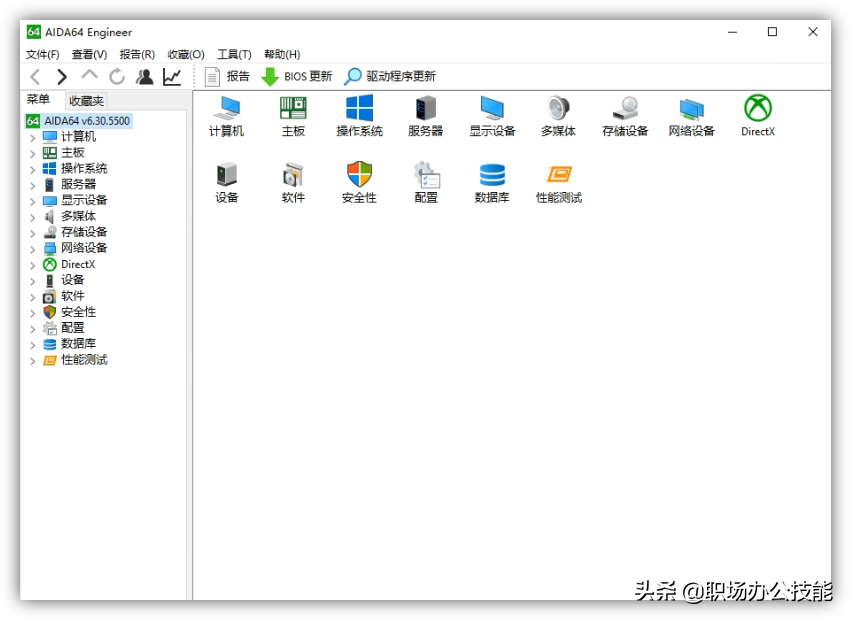Switch to the 收藏夹 tab
The width and height of the screenshot is (851, 620).
point(86,101)
